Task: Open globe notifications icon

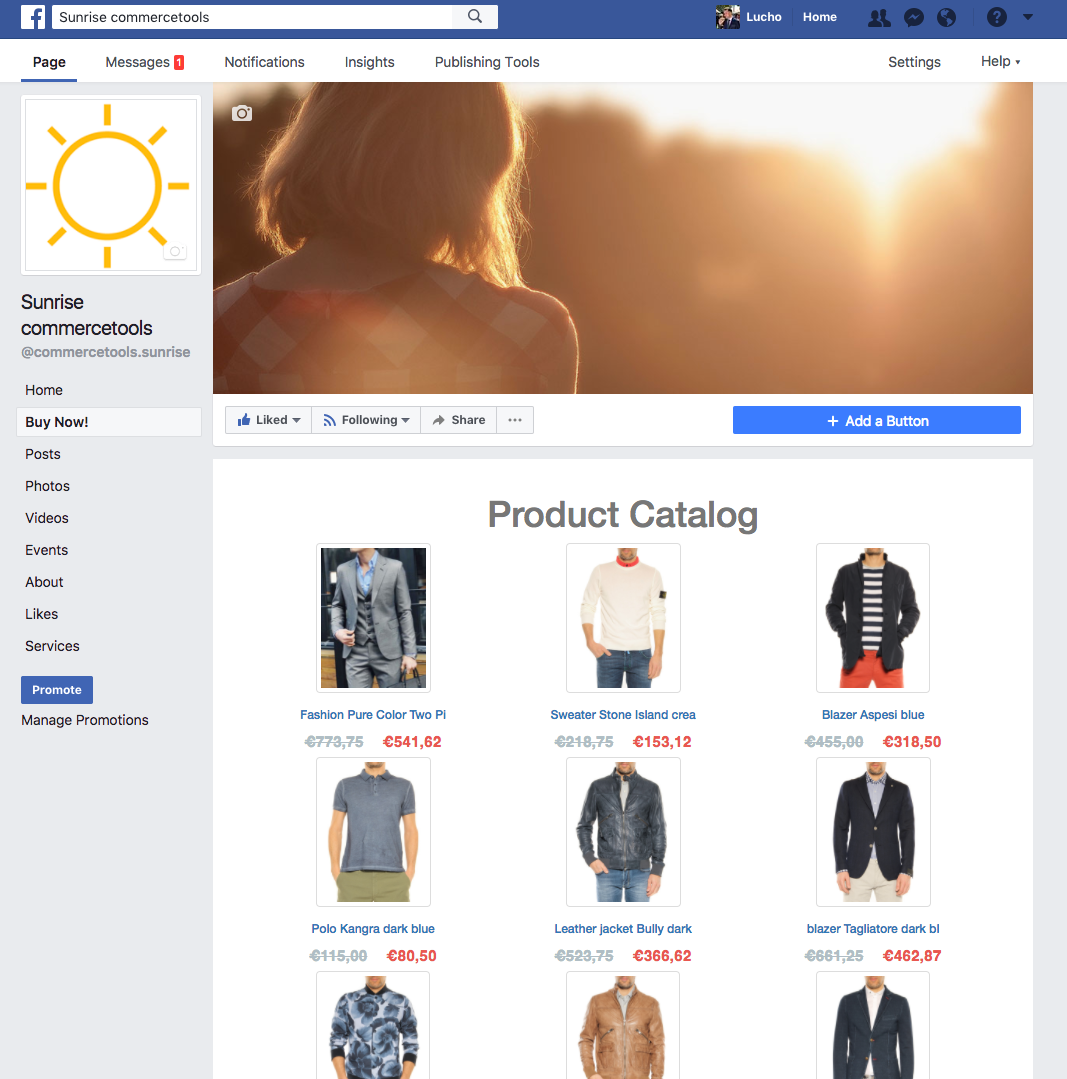Action: [947, 17]
